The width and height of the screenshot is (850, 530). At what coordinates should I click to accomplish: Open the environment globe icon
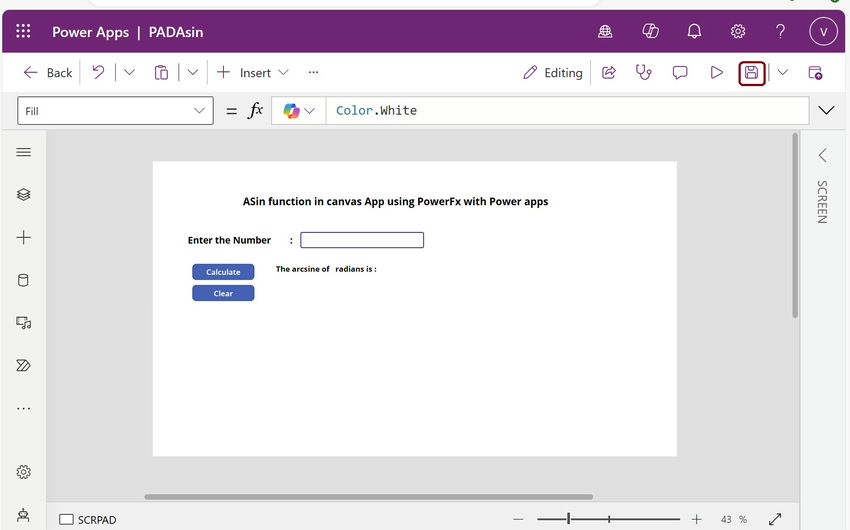605,32
